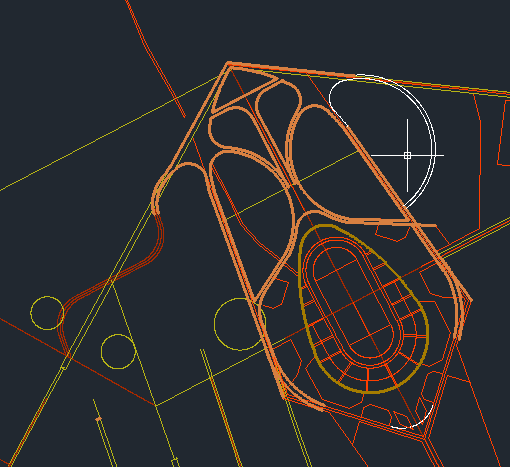Pick the long yellow diagonal line at upper left
The image size is (510, 467).
coord(110,133)
